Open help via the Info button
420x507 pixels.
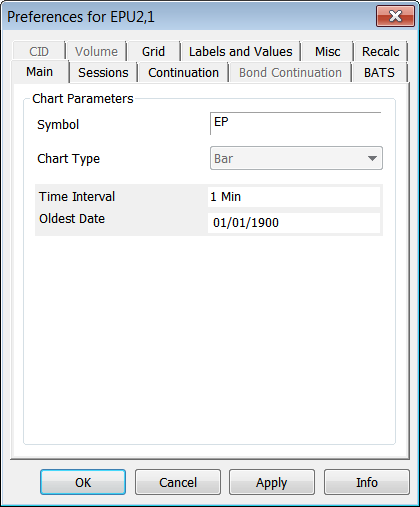(367, 482)
